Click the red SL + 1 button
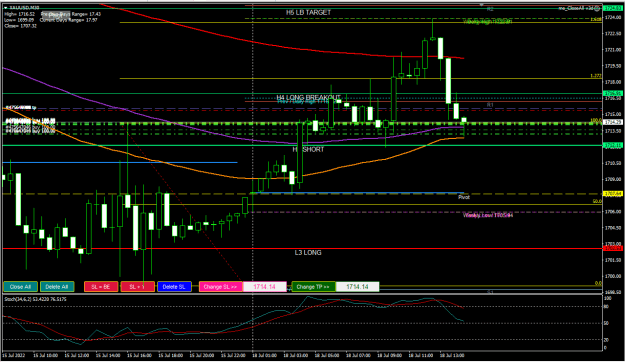The width and height of the screenshot is (625, 362). (x=138, y=287)
